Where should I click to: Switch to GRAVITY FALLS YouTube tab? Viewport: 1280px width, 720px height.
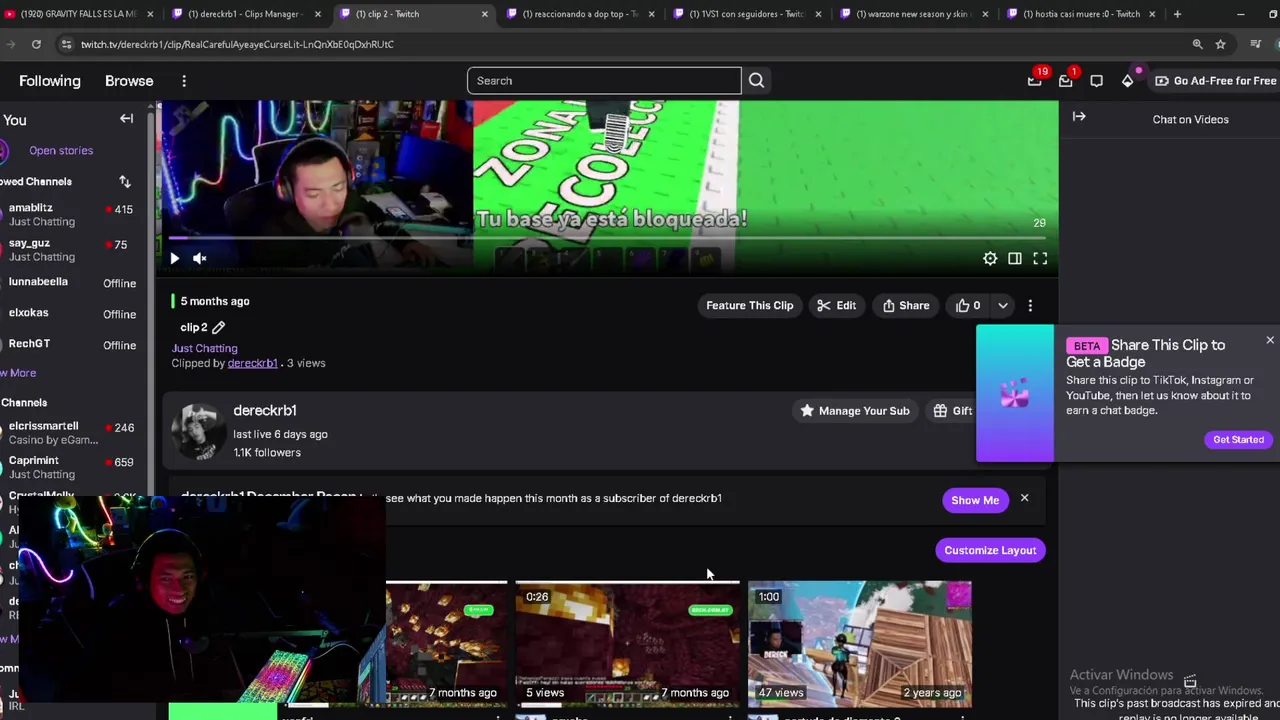pos(78,14)
